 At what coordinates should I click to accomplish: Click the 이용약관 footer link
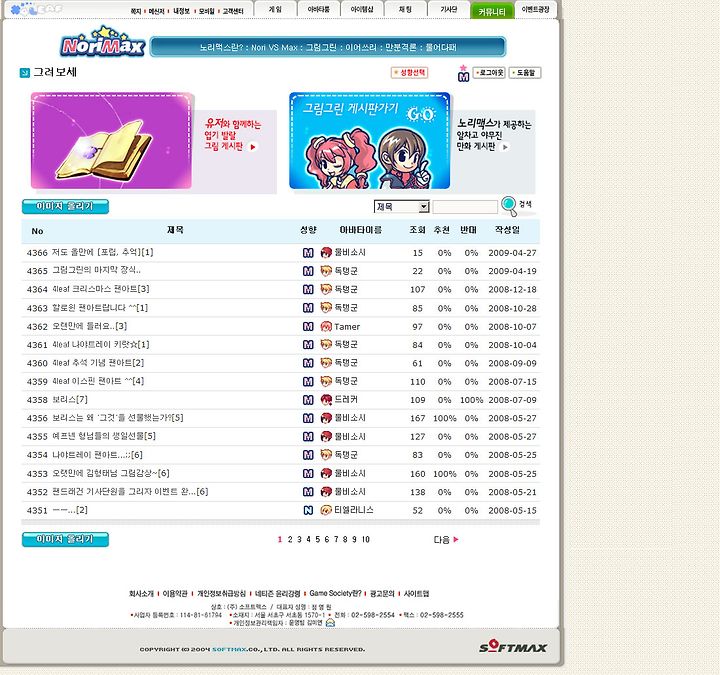tap(175, 594)
